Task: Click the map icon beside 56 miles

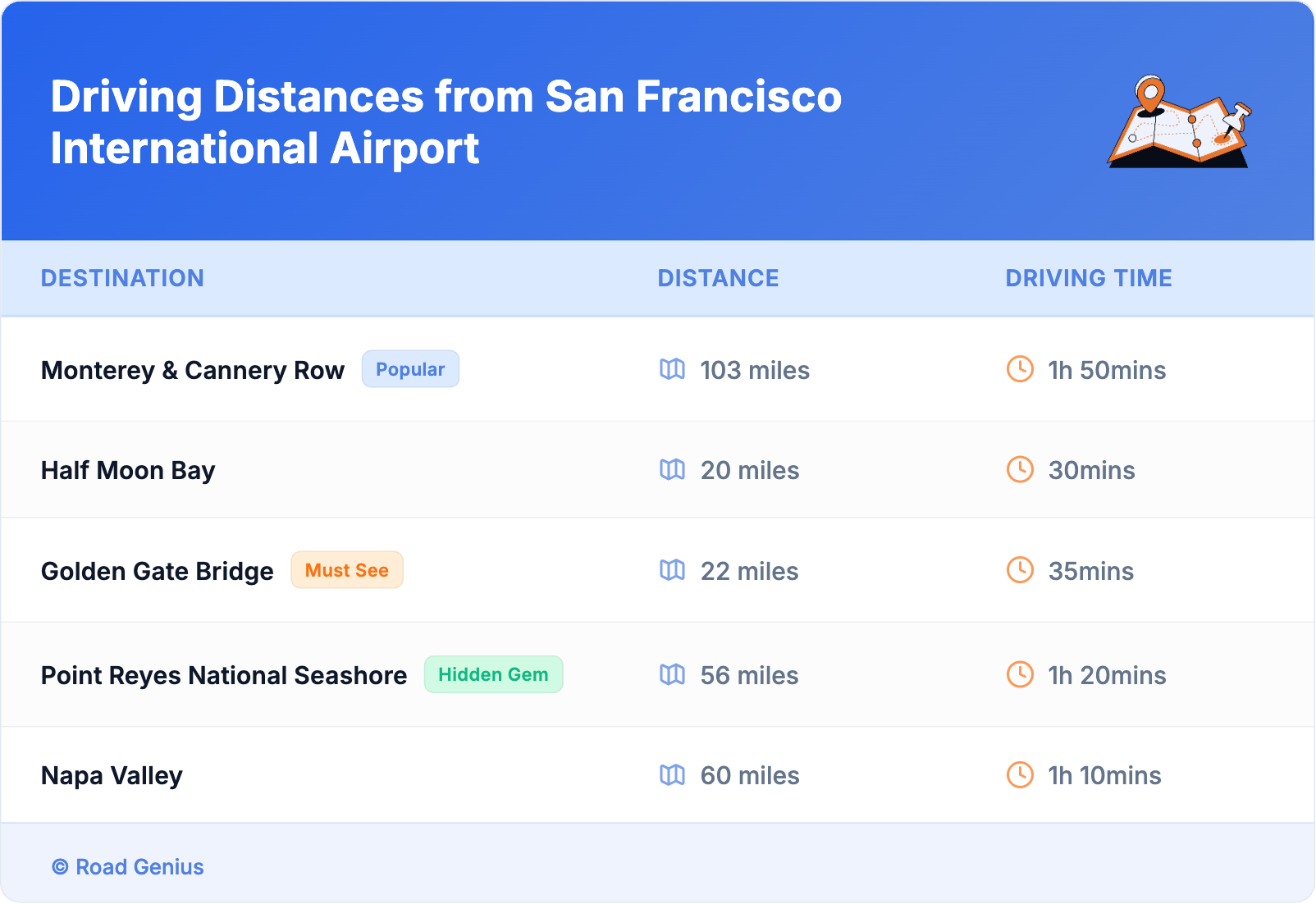Action: (672, 674)
